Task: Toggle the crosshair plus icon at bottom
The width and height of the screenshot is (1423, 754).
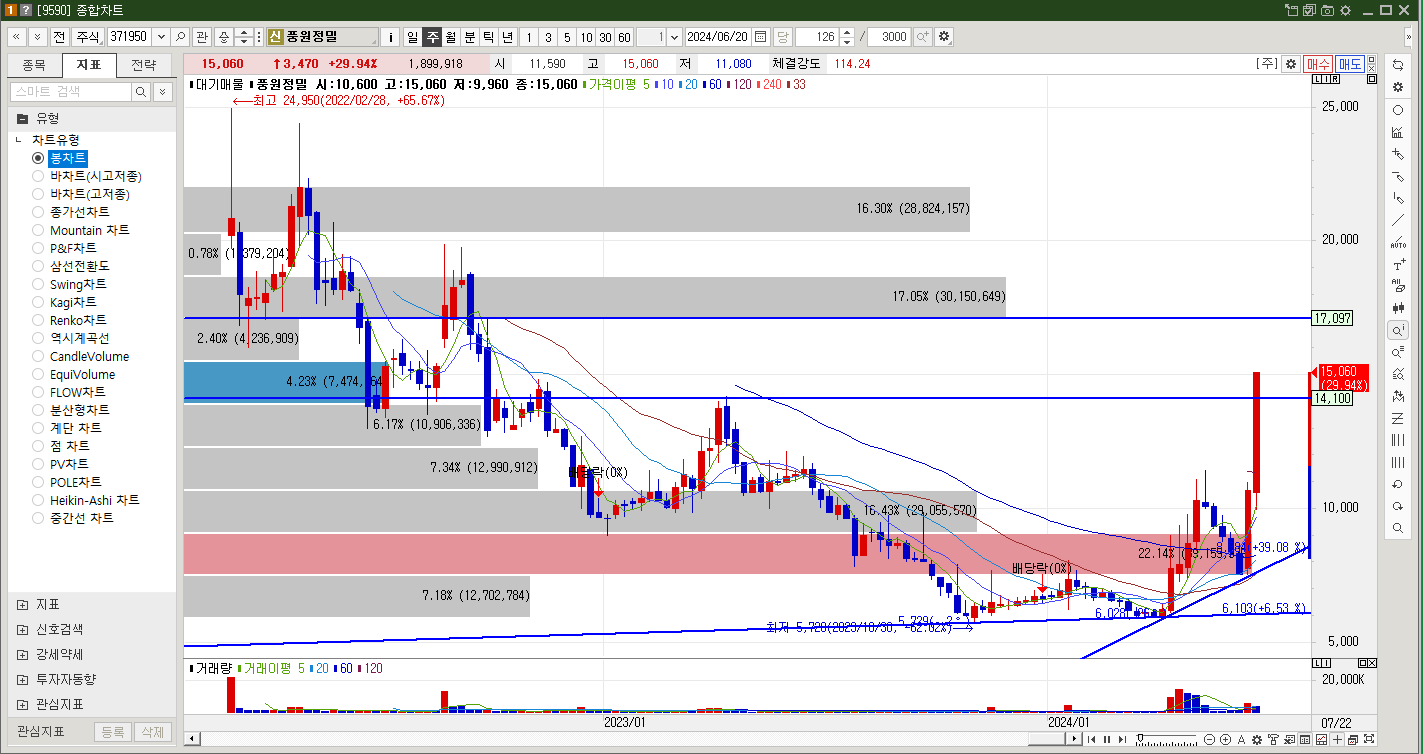Action: pyautogui.click(x=1337, y=739)
